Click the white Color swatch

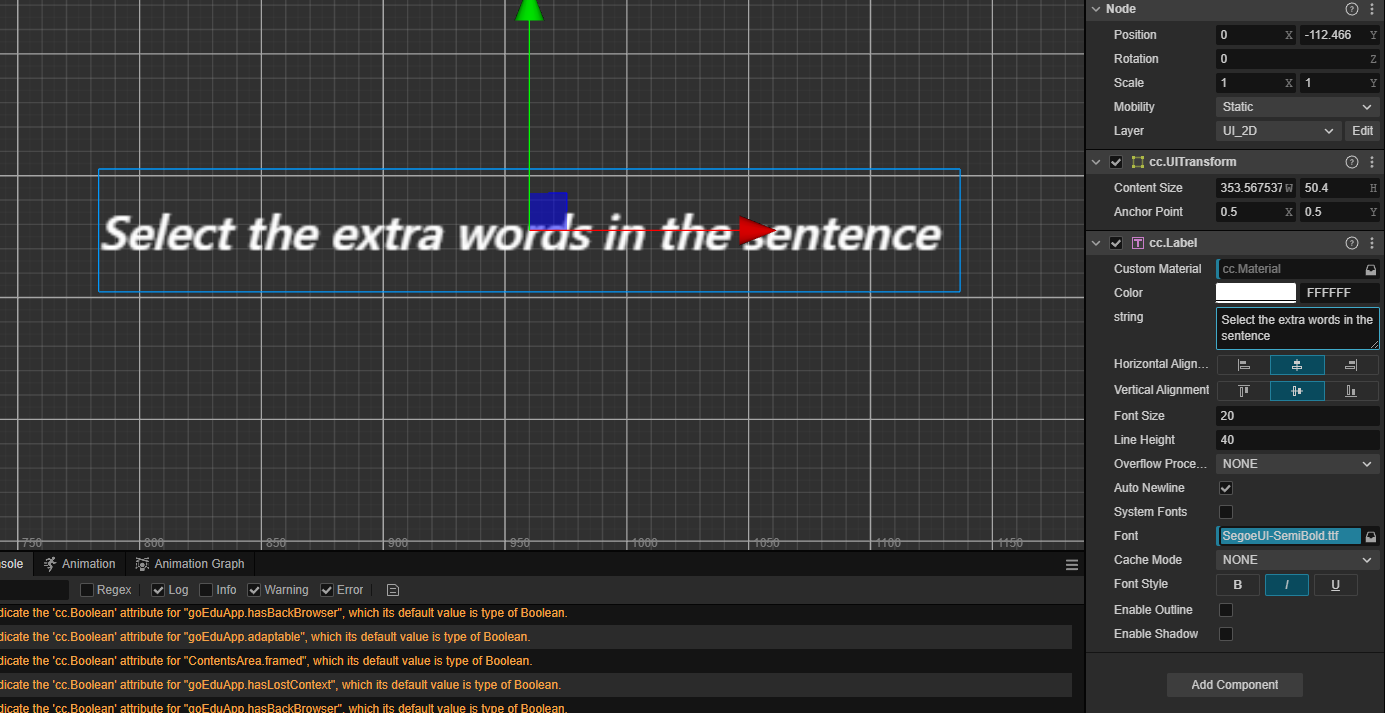point(1255,293)
